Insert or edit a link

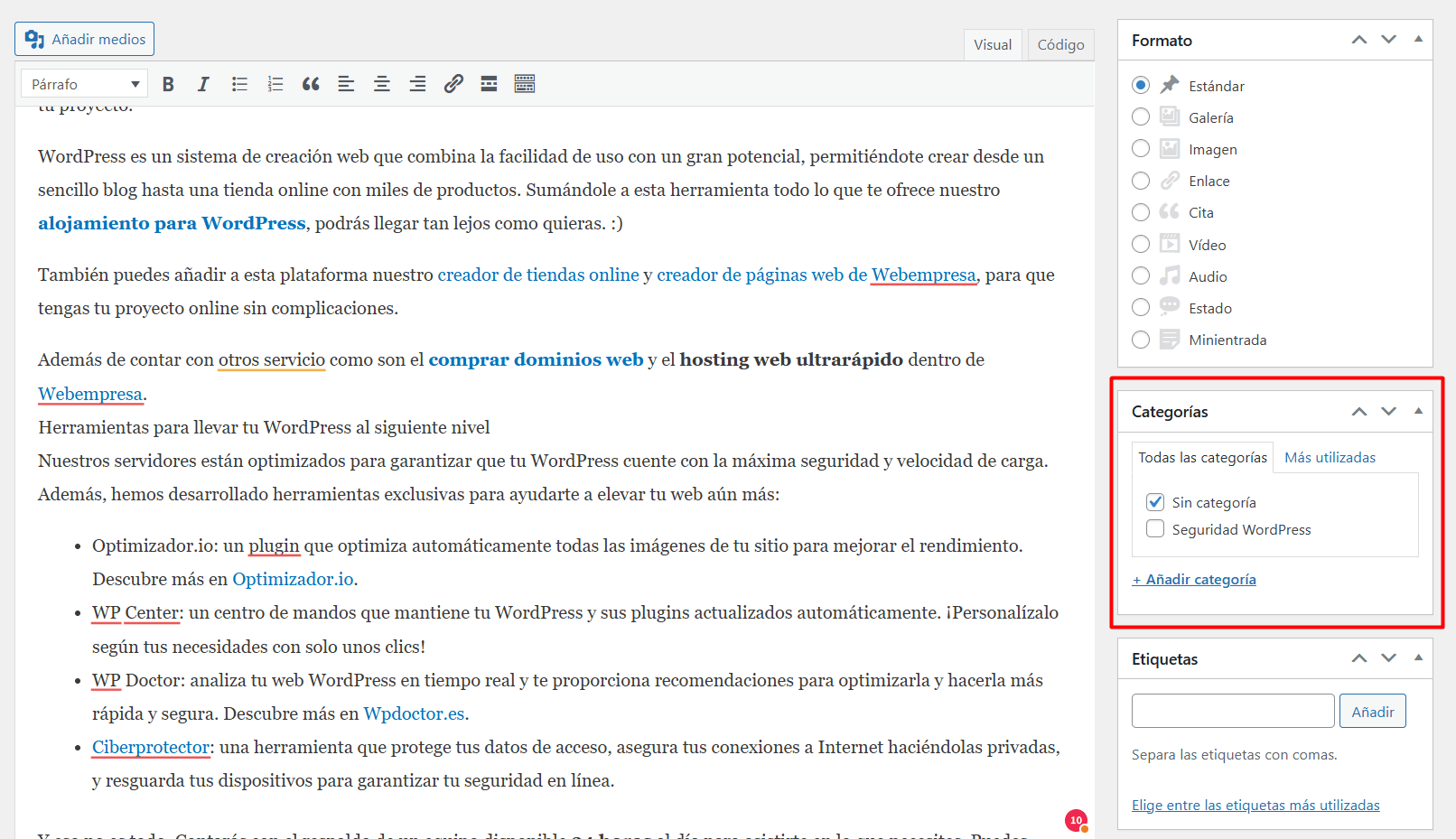pos(453,84)
